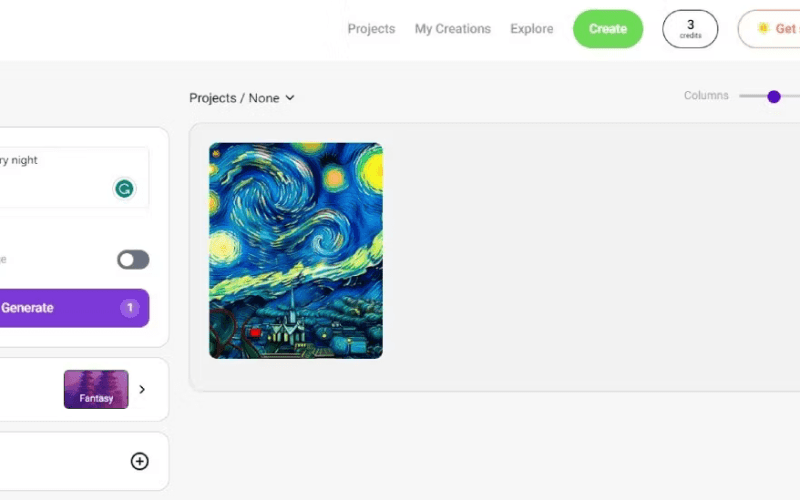The image size is (800, 500).
Task: Open the generated starry night image
Action: (x=296, y=251)
